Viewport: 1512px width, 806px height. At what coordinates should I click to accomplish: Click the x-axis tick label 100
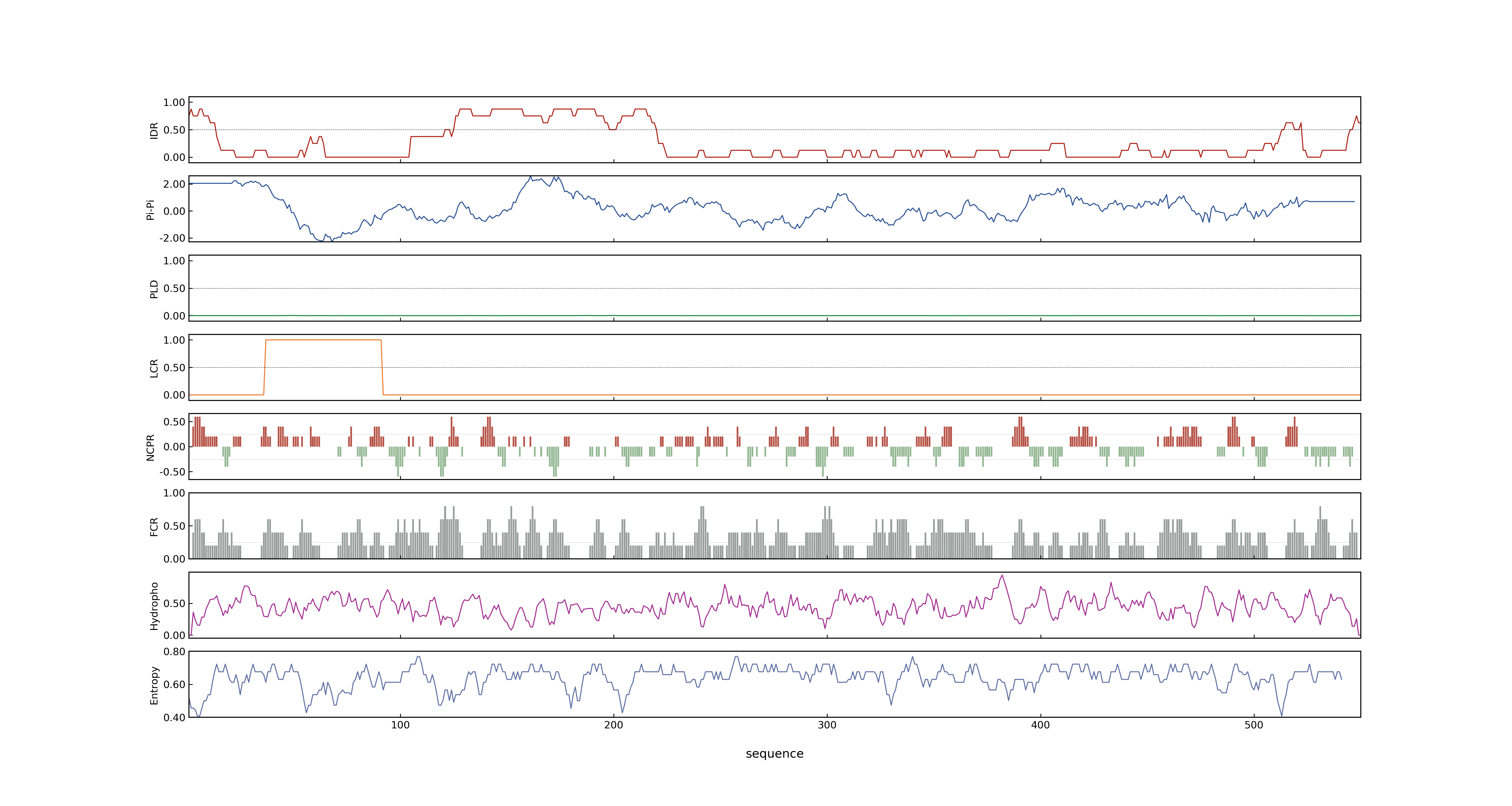(x=400, y=725)
